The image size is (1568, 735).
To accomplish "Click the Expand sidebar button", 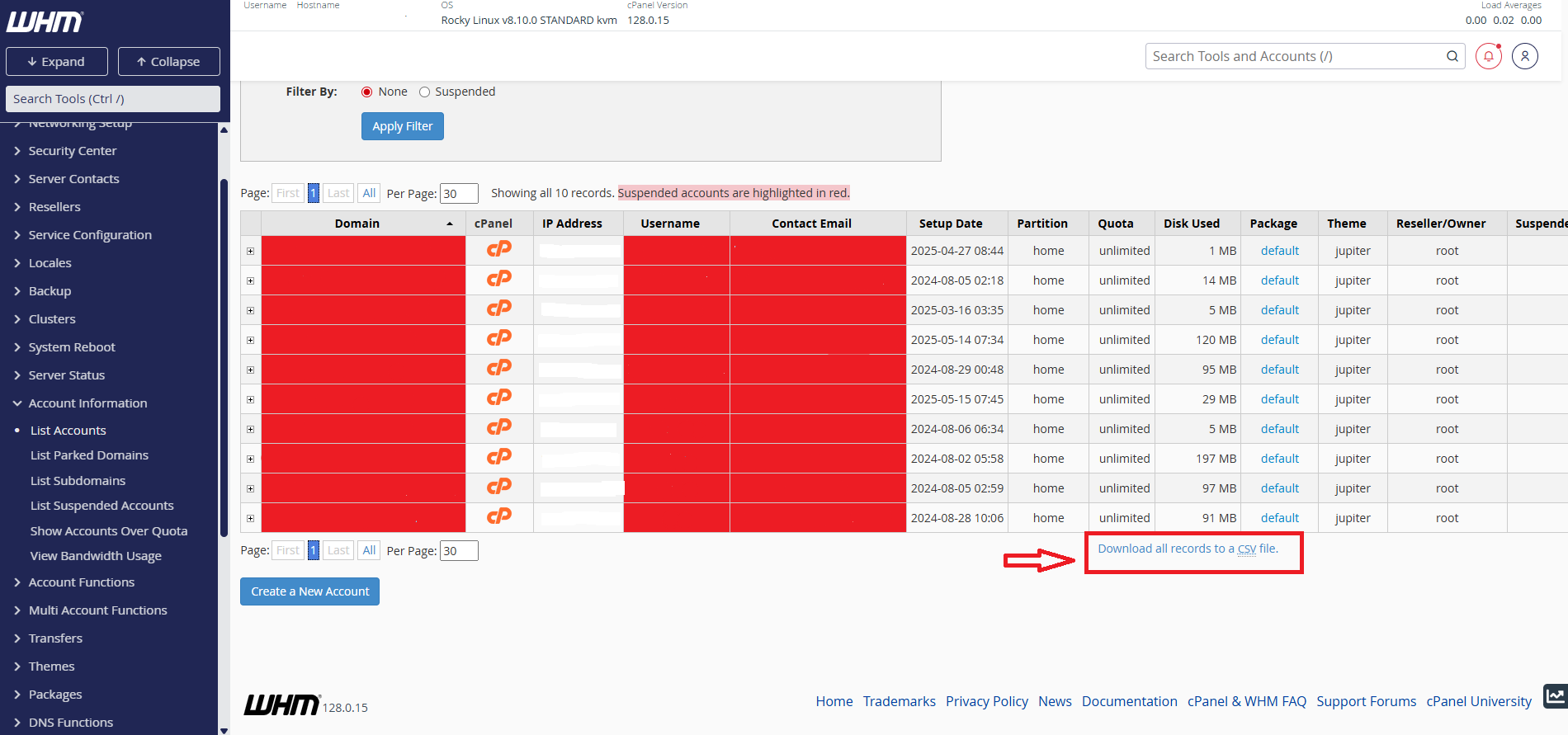I will click(57, 62).
